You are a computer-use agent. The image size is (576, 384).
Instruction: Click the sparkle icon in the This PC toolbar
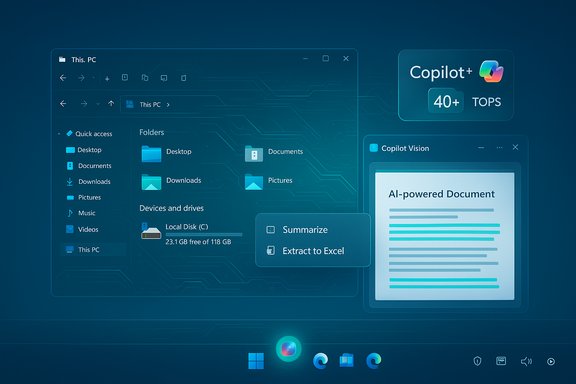pyautogui.click(x=107, y=79)
